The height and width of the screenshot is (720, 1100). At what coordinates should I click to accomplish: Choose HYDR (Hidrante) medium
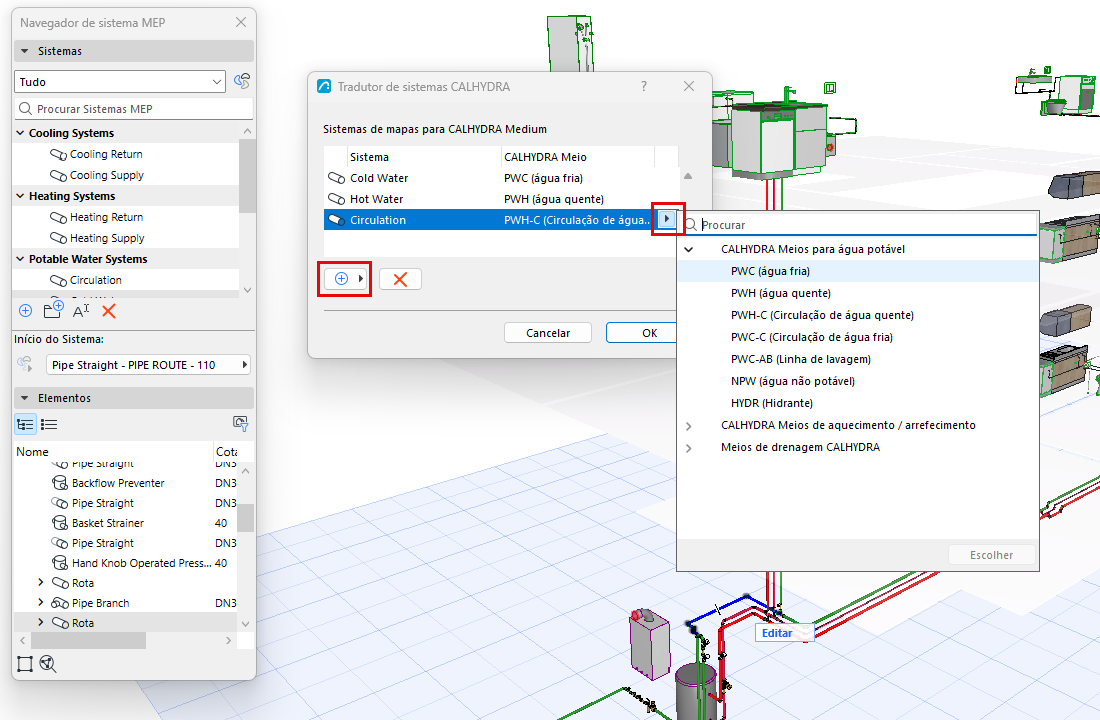click(x=857, y=403)
